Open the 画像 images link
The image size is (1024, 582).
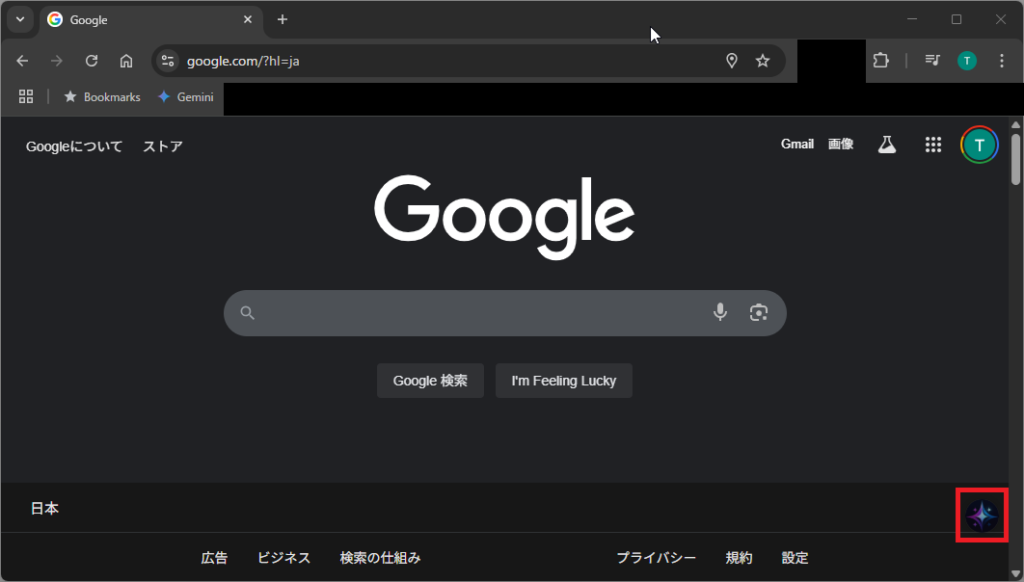click(x=840, y=144)
